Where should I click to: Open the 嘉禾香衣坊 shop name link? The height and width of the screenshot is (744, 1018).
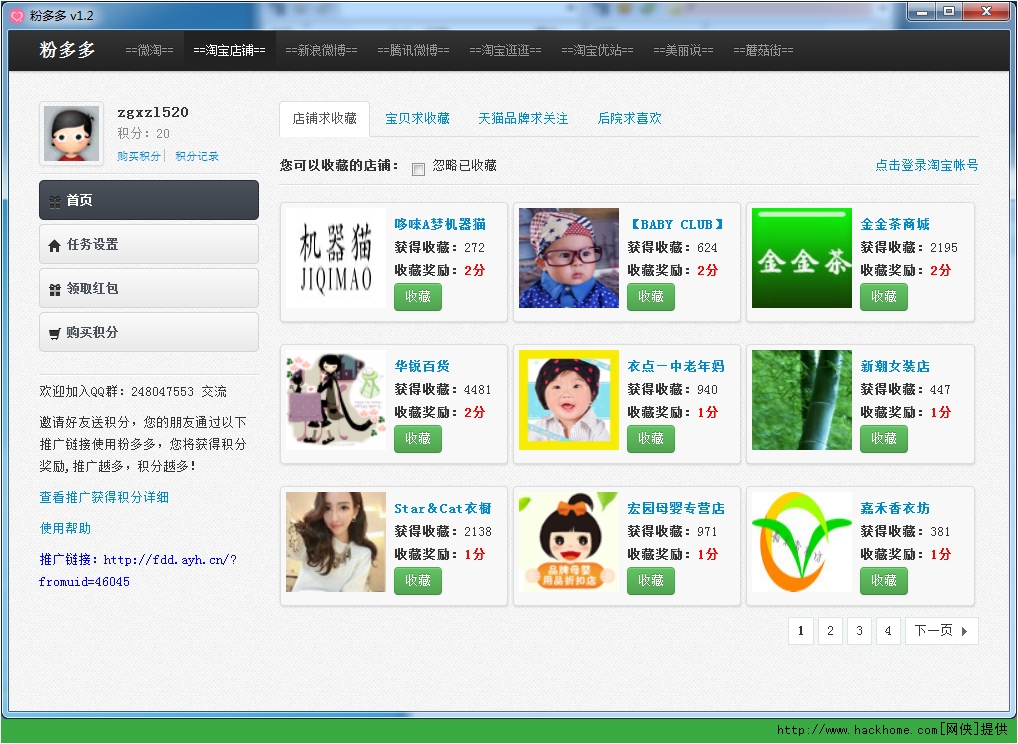(895, 508)
